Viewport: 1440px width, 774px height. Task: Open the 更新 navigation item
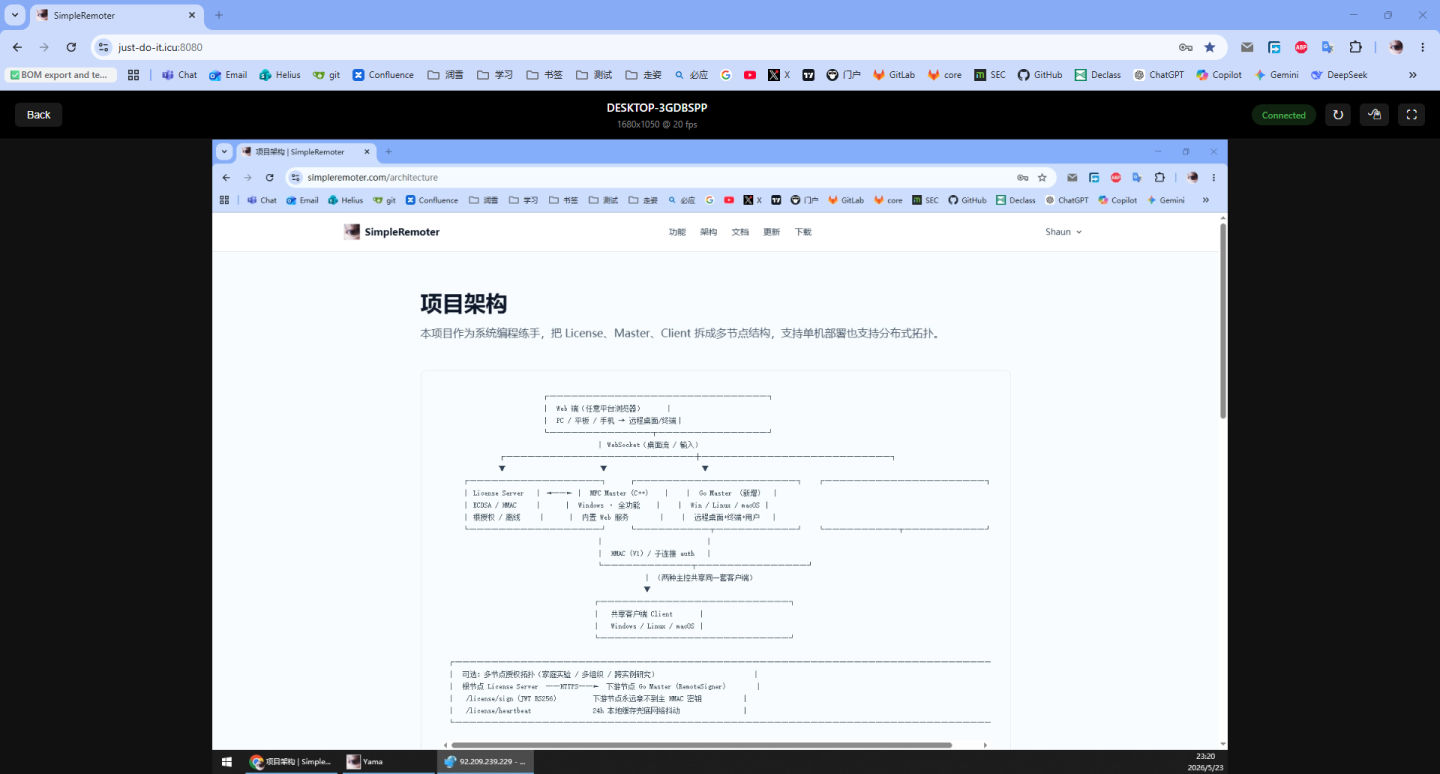[771, 232]
